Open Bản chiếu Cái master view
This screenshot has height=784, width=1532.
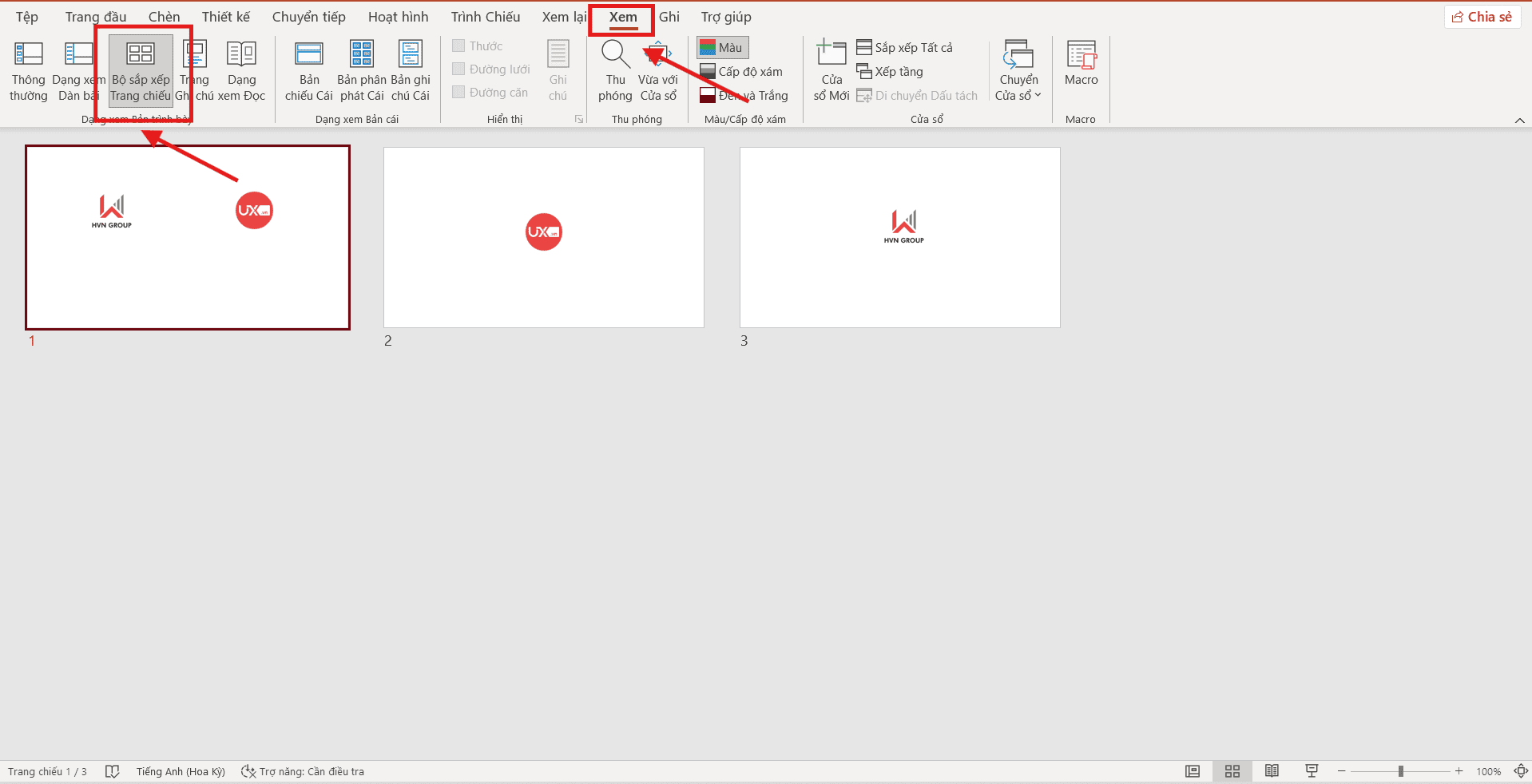pyautogui.click(x=308, y=70)
